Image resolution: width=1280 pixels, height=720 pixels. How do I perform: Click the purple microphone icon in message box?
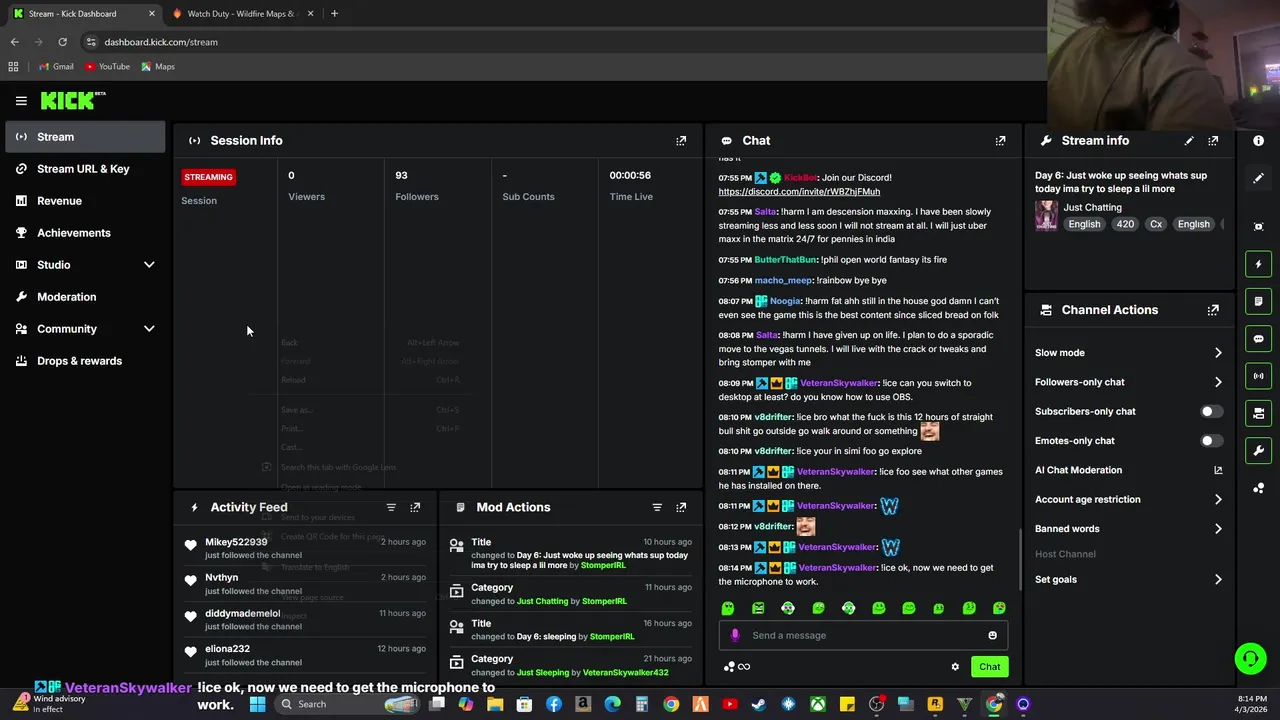click(x=735, y=635)
